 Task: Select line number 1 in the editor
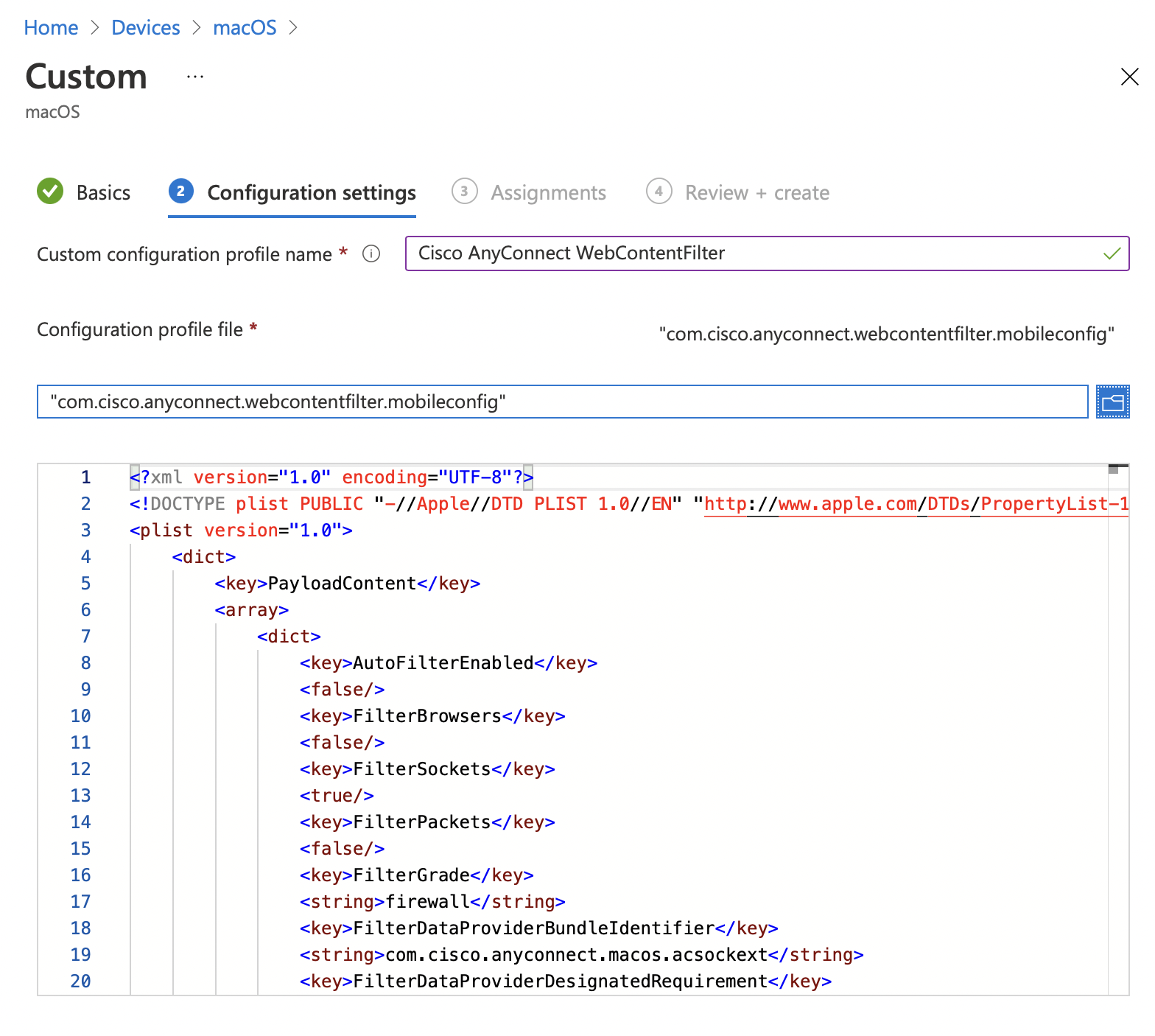pos(86,477)
